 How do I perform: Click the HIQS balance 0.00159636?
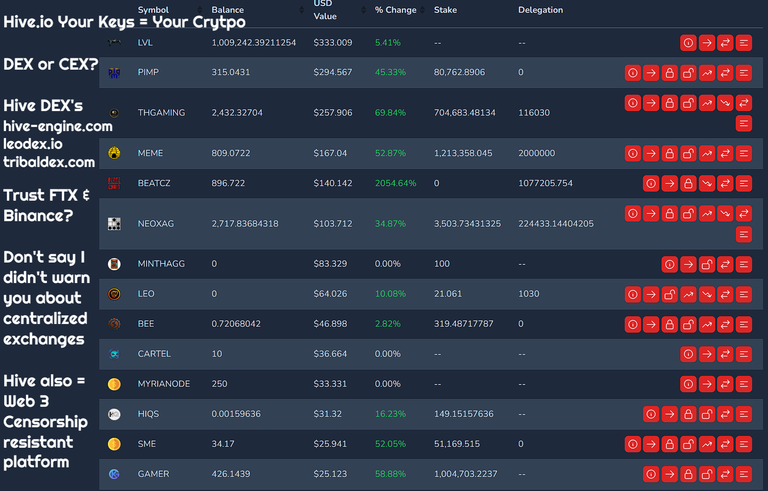pyautogui.click(x=236, y=414)
